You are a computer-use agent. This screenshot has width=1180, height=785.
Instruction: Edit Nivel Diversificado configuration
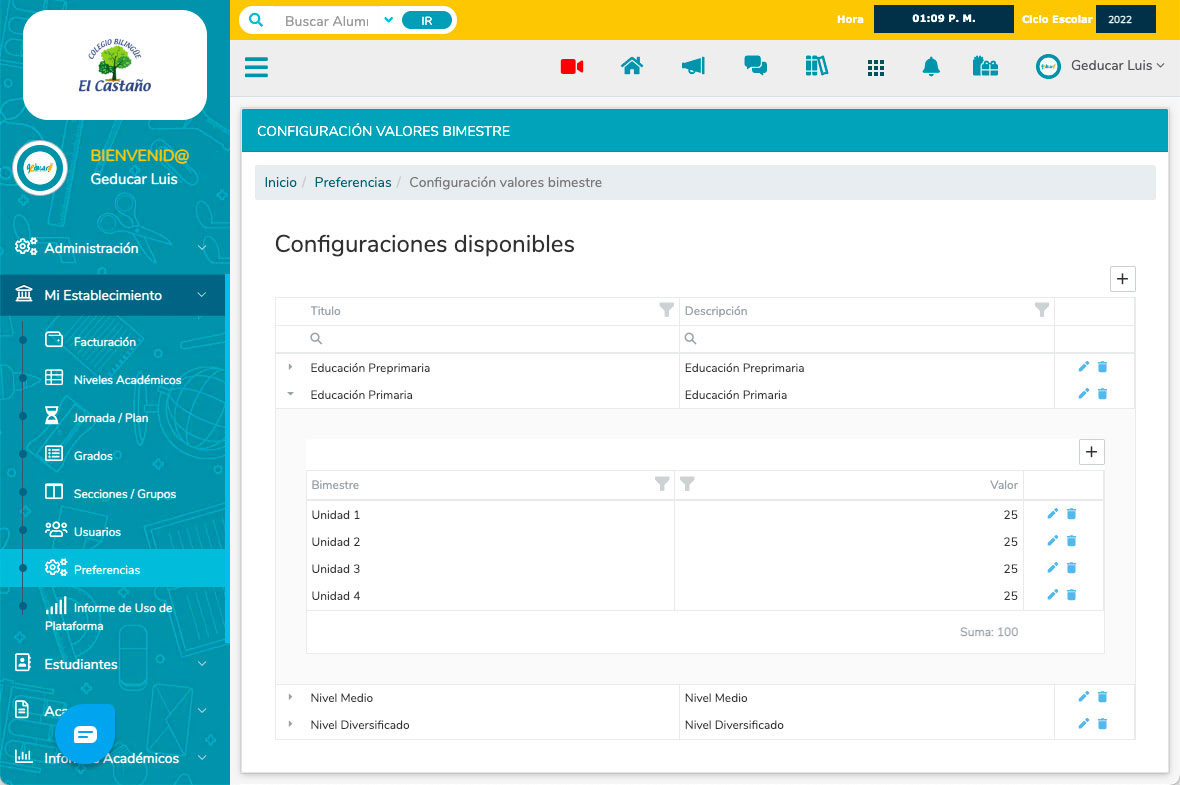tap(1084, 724)
